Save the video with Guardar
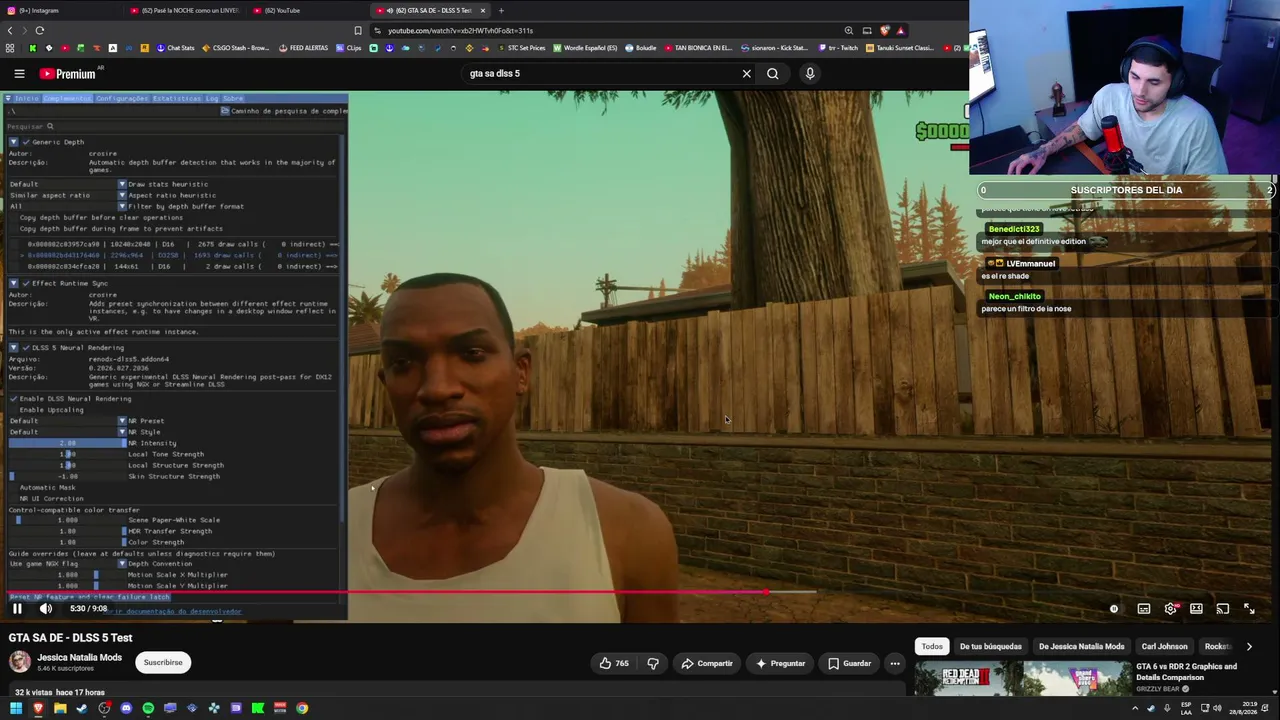The image size is (1280, 720). 848,663
